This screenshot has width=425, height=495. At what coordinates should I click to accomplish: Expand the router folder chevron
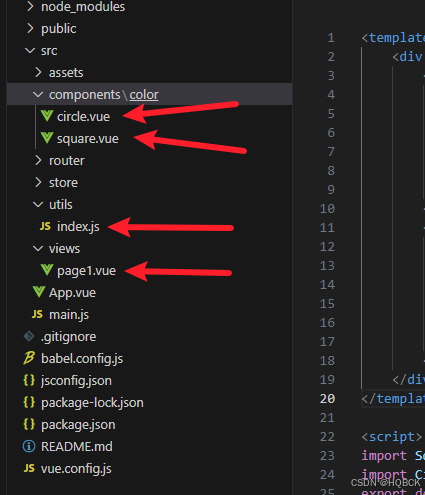click(x=38, y=160)
